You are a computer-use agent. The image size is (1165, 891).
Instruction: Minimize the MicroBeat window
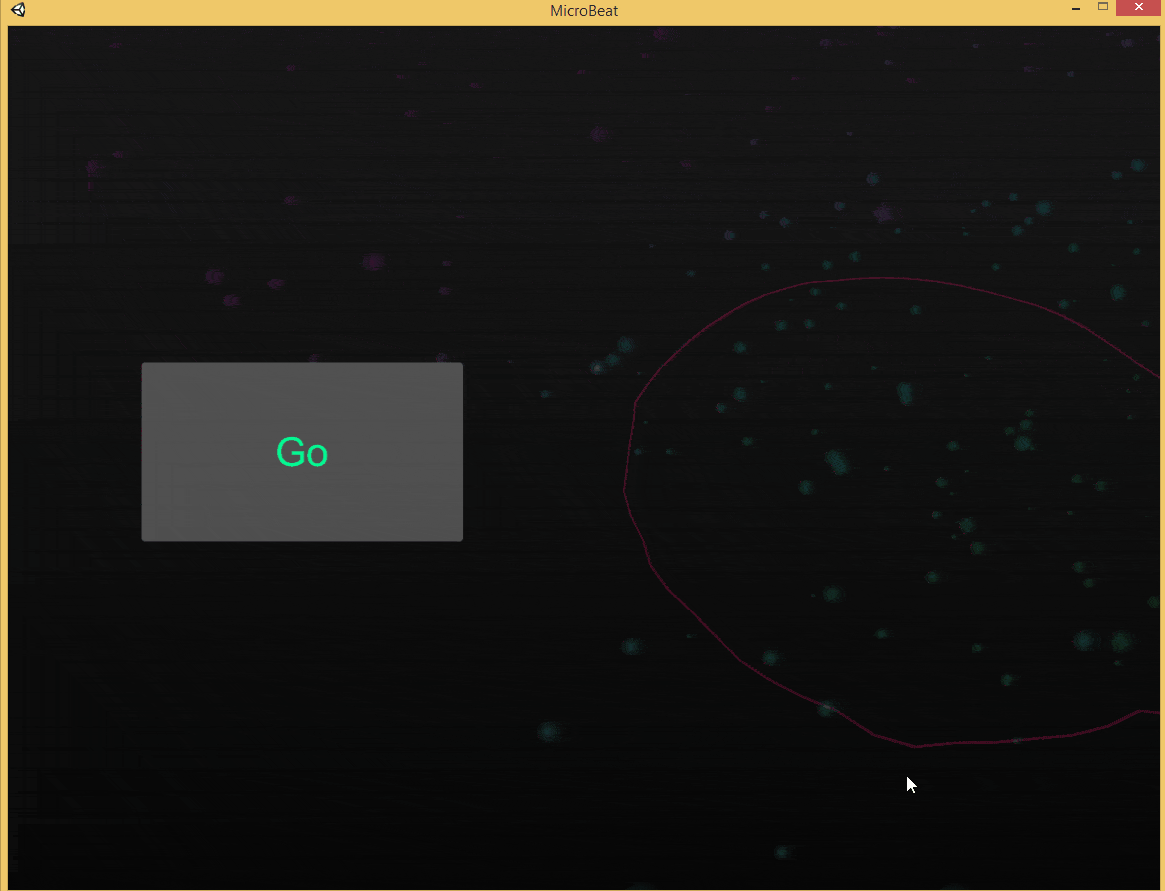click(1076, 9)
